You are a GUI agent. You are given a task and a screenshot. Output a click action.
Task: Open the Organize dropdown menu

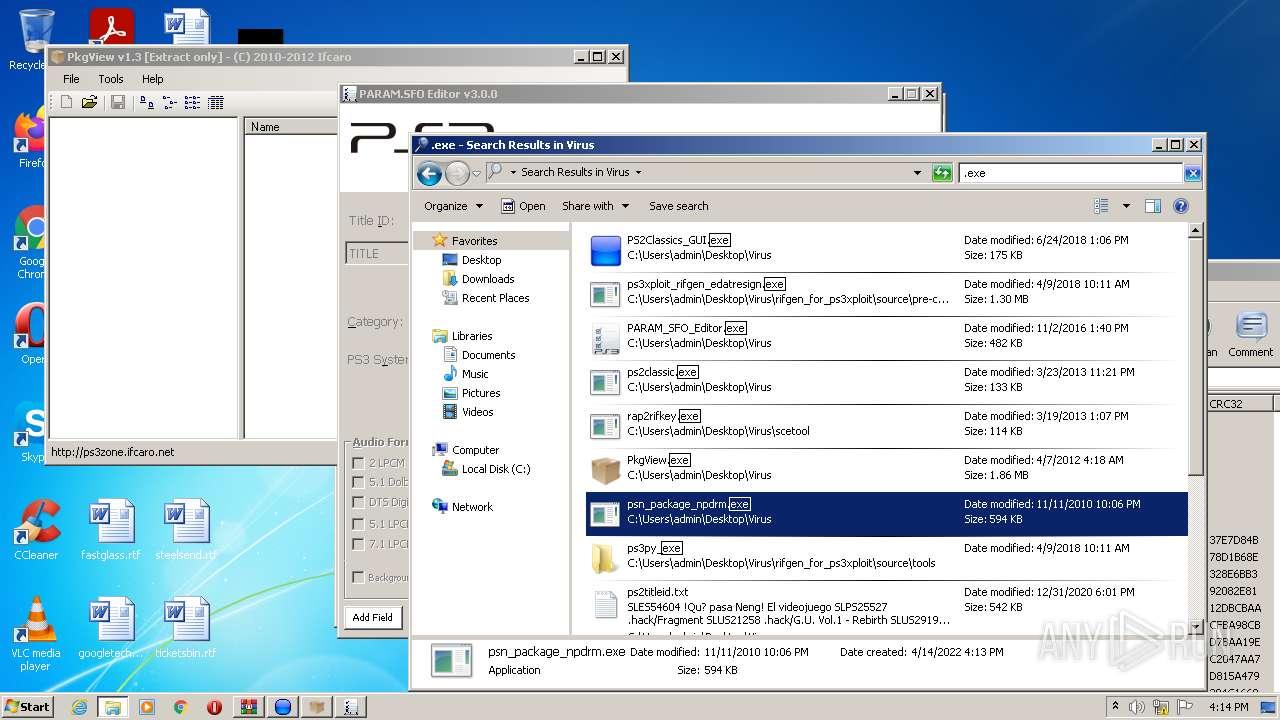453,206
